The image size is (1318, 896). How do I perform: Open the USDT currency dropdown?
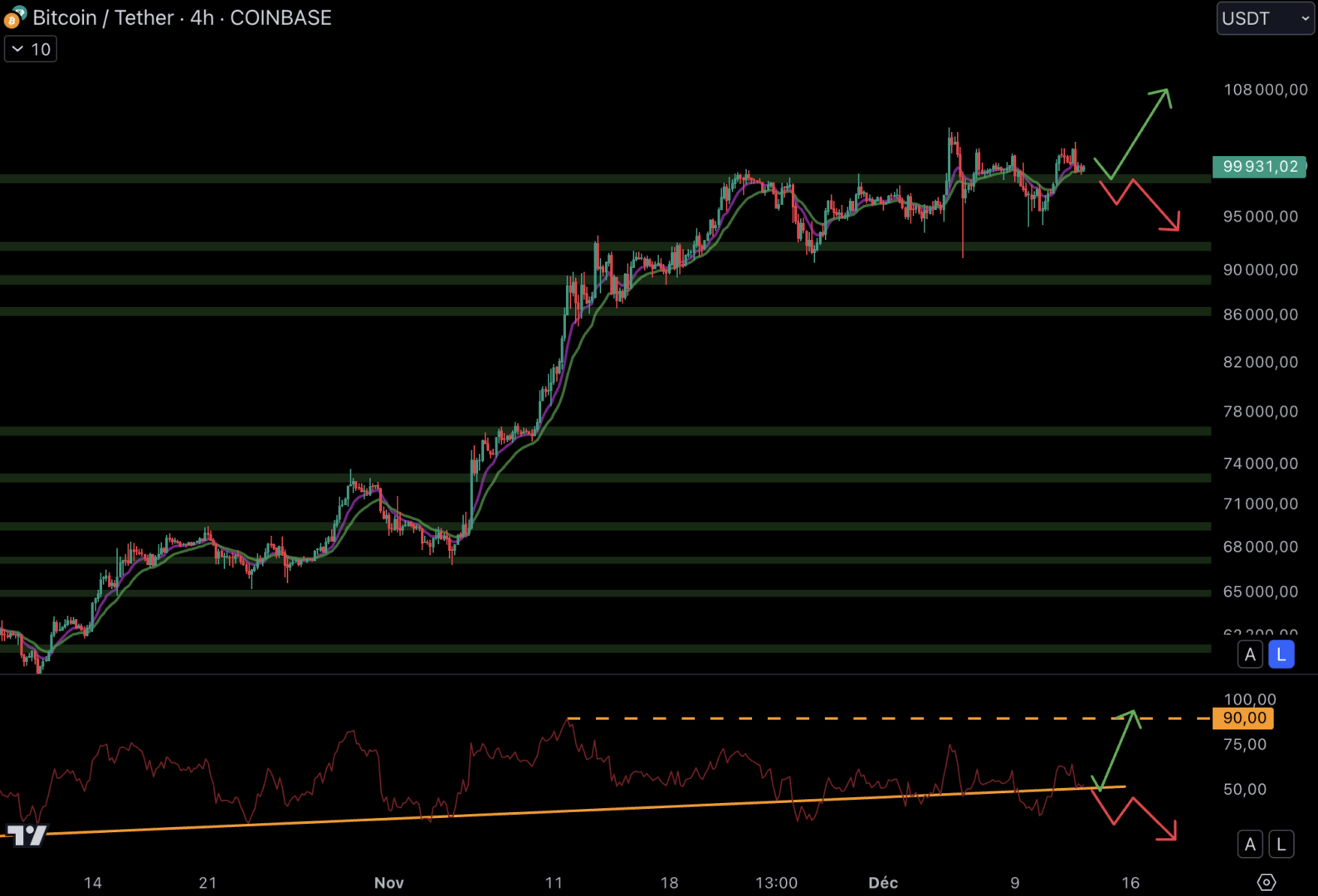(x=1264, y=18)
